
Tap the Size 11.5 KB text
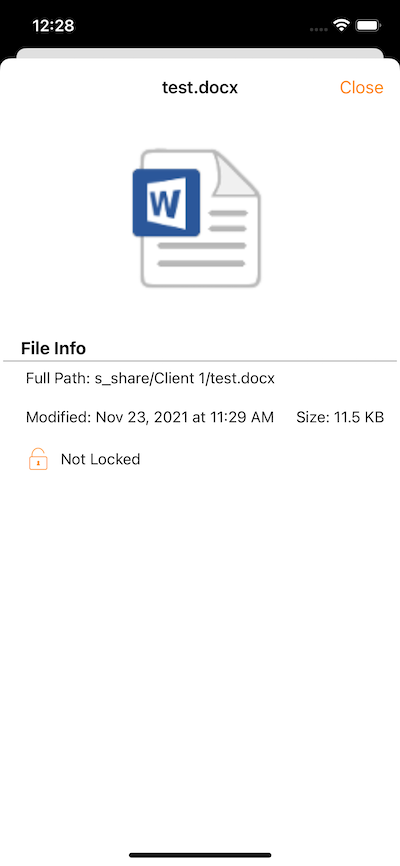(340, 418)
